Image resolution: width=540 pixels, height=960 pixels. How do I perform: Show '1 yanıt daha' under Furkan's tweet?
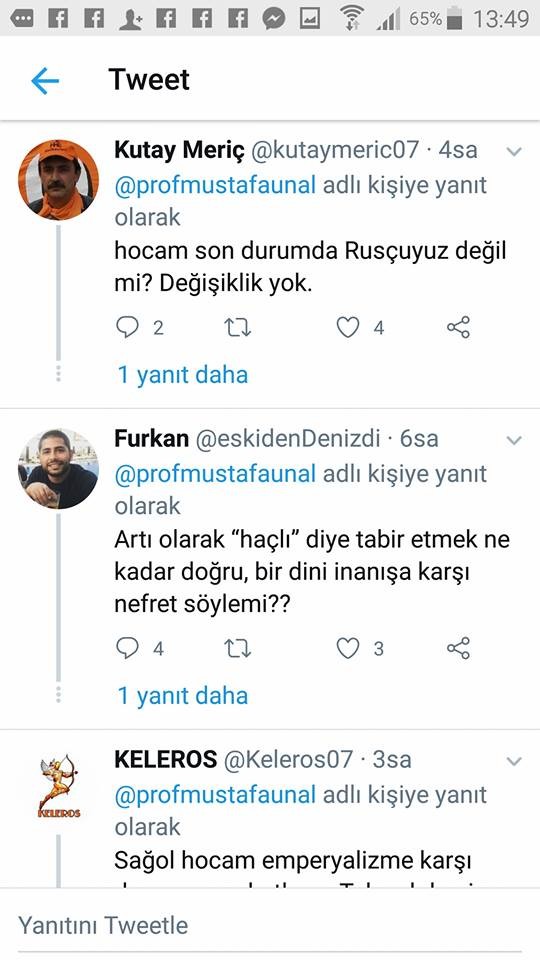click(182, 696)
